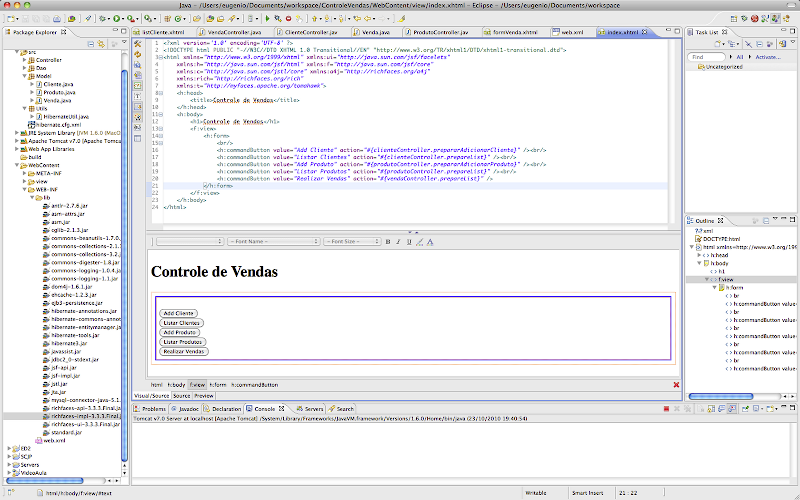Click the Add Cliente button in preview

pyautogui.click(x=180, y=313)
